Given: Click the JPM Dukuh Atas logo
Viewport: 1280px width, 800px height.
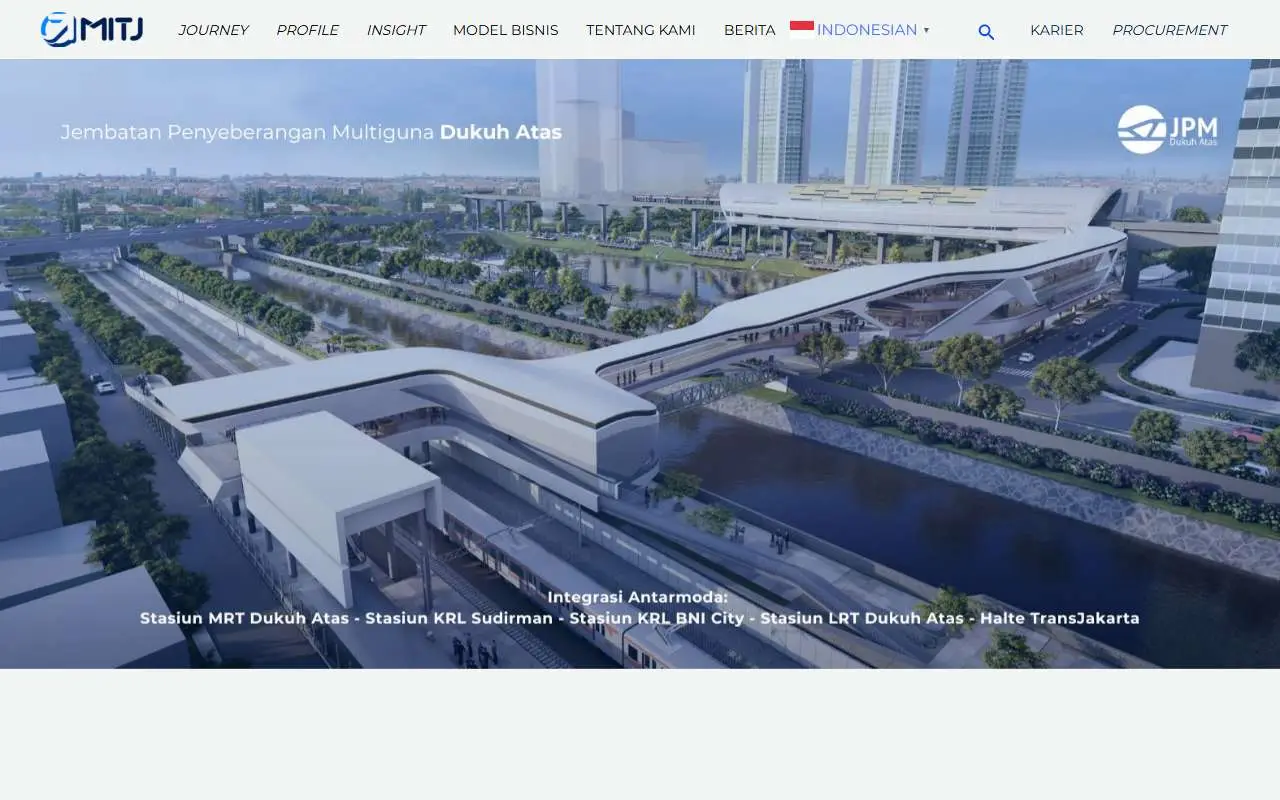Looking at the screenshot, I should click(1168, 130).
